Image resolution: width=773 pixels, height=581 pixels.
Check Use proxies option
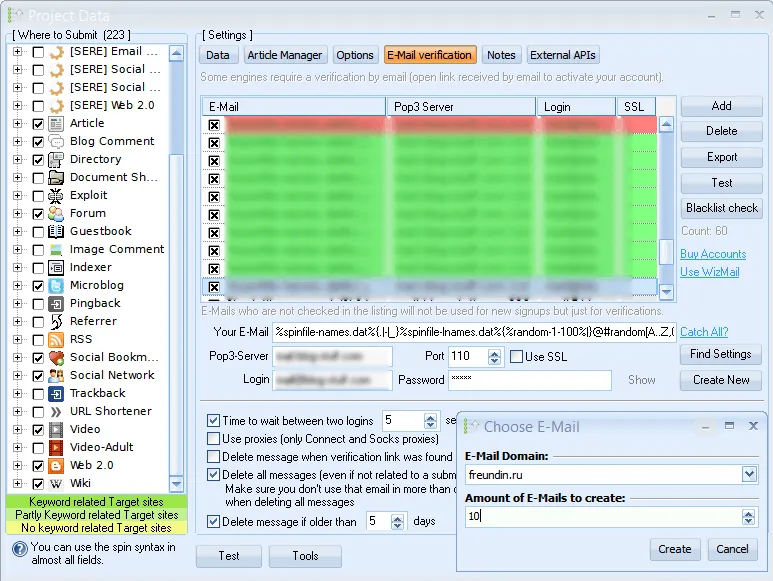point(213,439)
